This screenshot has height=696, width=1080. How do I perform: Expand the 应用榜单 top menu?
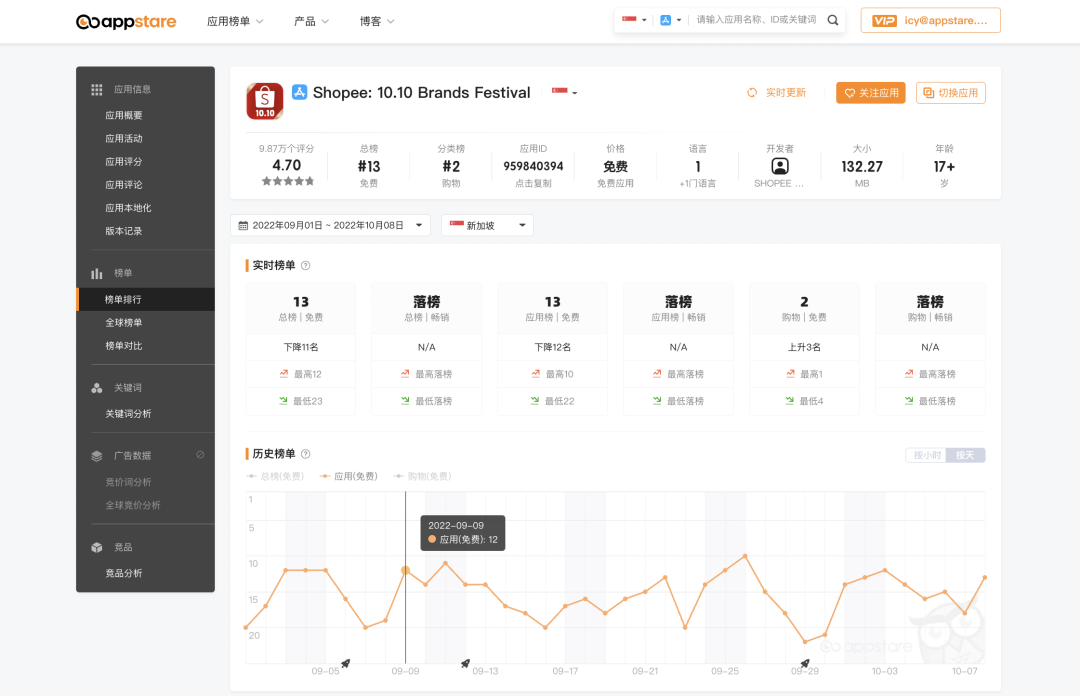[x=235, y=21]
